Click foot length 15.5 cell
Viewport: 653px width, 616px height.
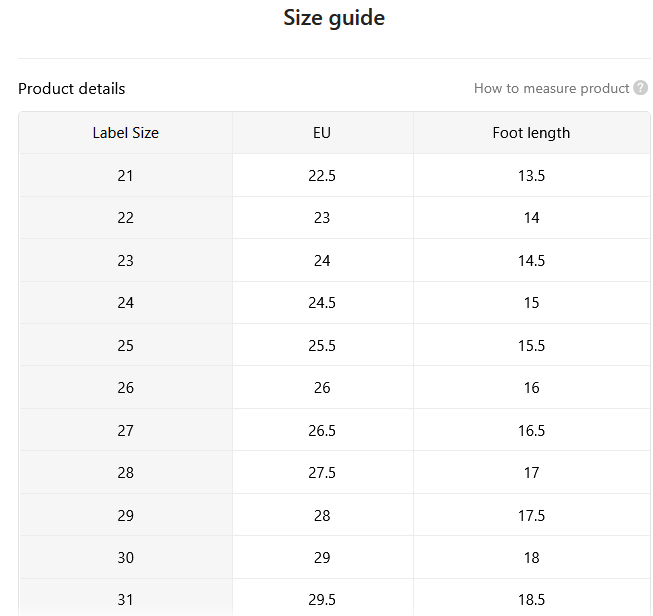tap(531, 345)
